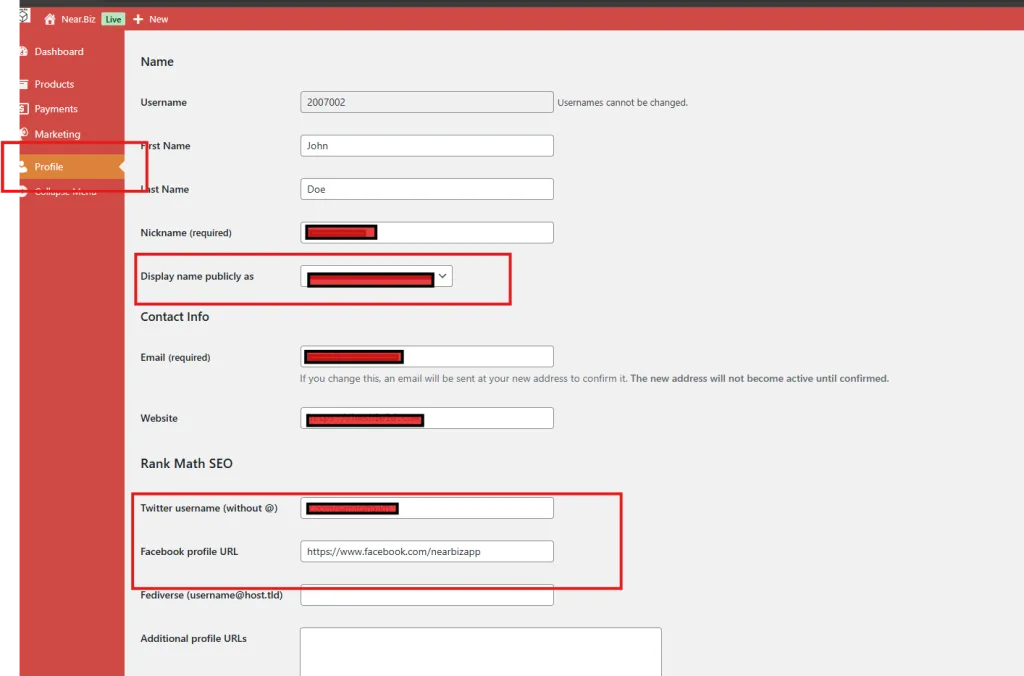The image size is (1024, 676).
Task: Click the Near.Biz home icon
Action: coord(50,19)
